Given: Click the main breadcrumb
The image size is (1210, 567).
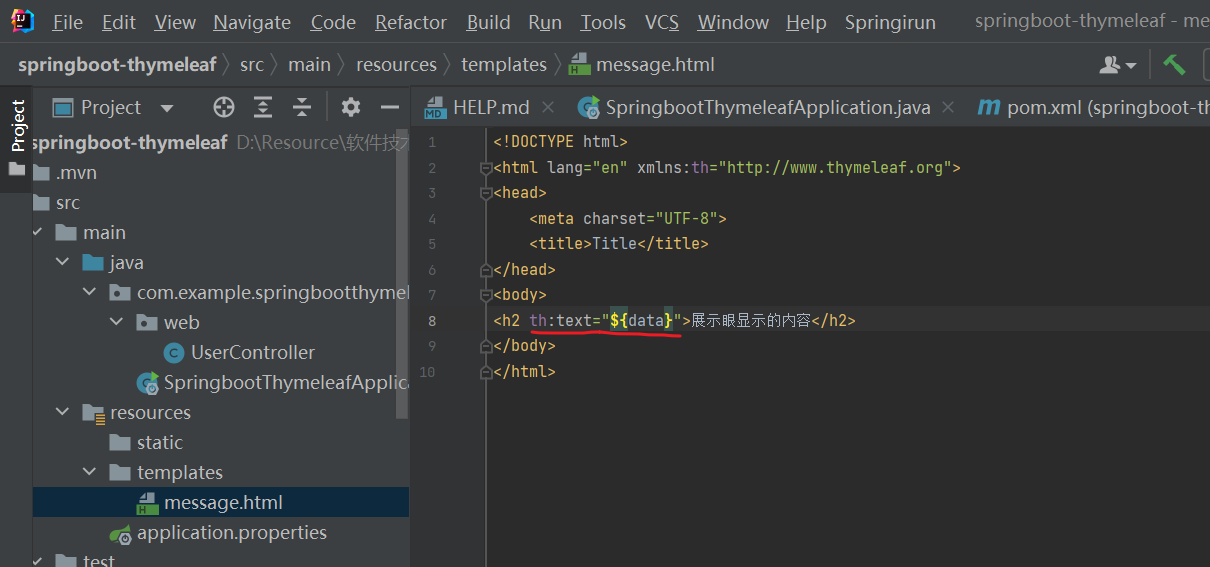Looking at the screenshot, I should pyautogui.click(x=309, y=65).
